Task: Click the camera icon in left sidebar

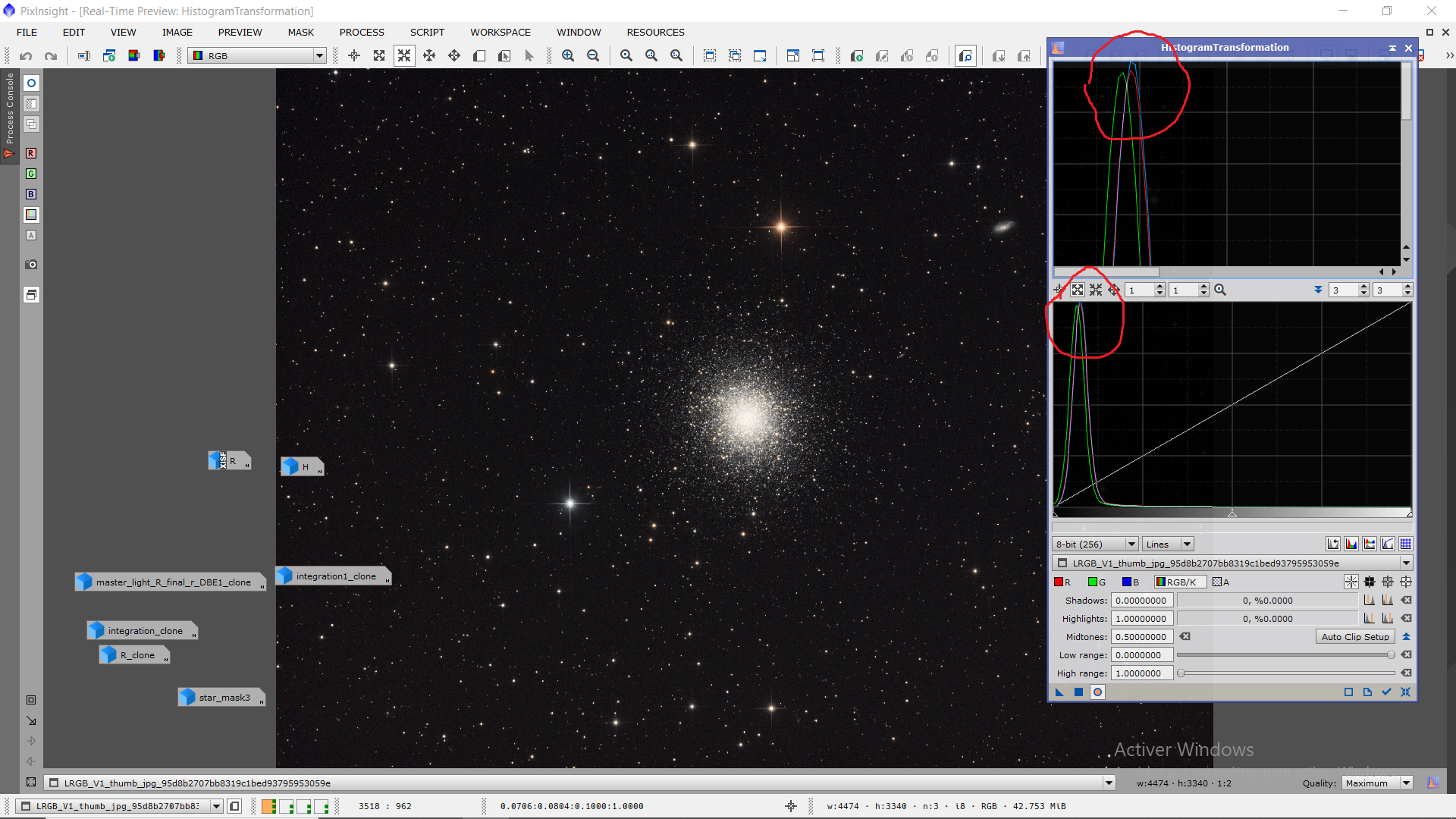Action: coord(31,265)
